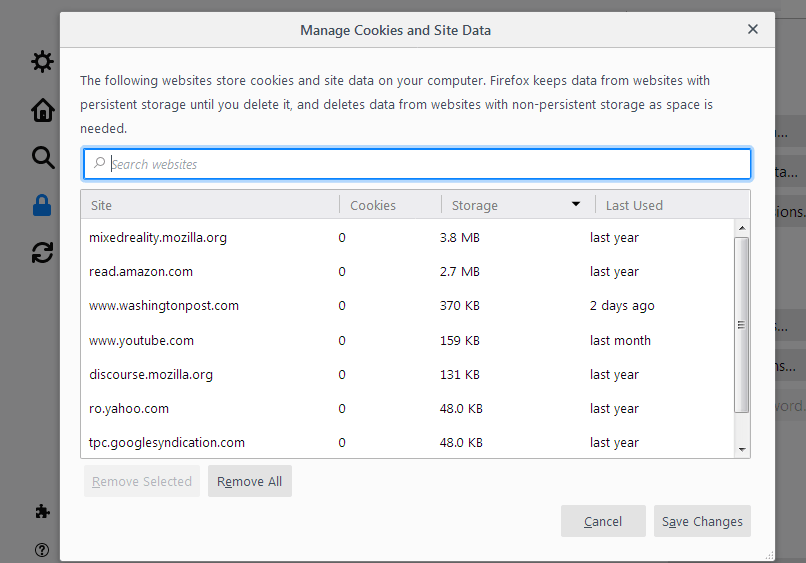Click the Remove All button
Screen dimensions: 806x563
pyautogui.click(x=250, y=481)
